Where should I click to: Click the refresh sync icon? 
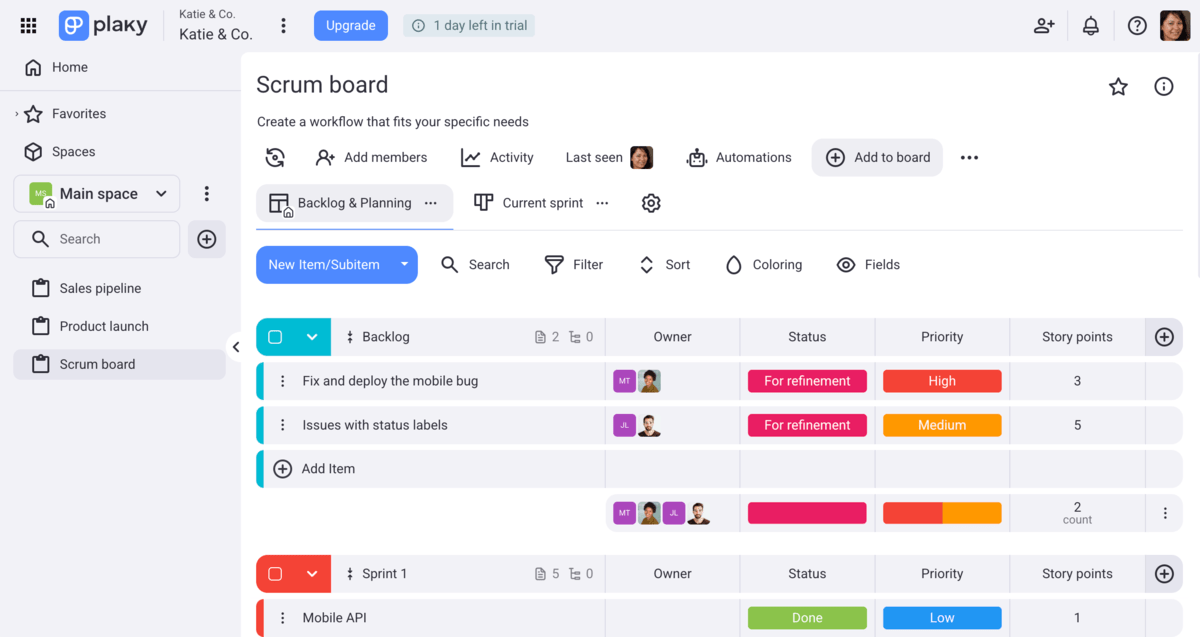[x=275, y=157]
